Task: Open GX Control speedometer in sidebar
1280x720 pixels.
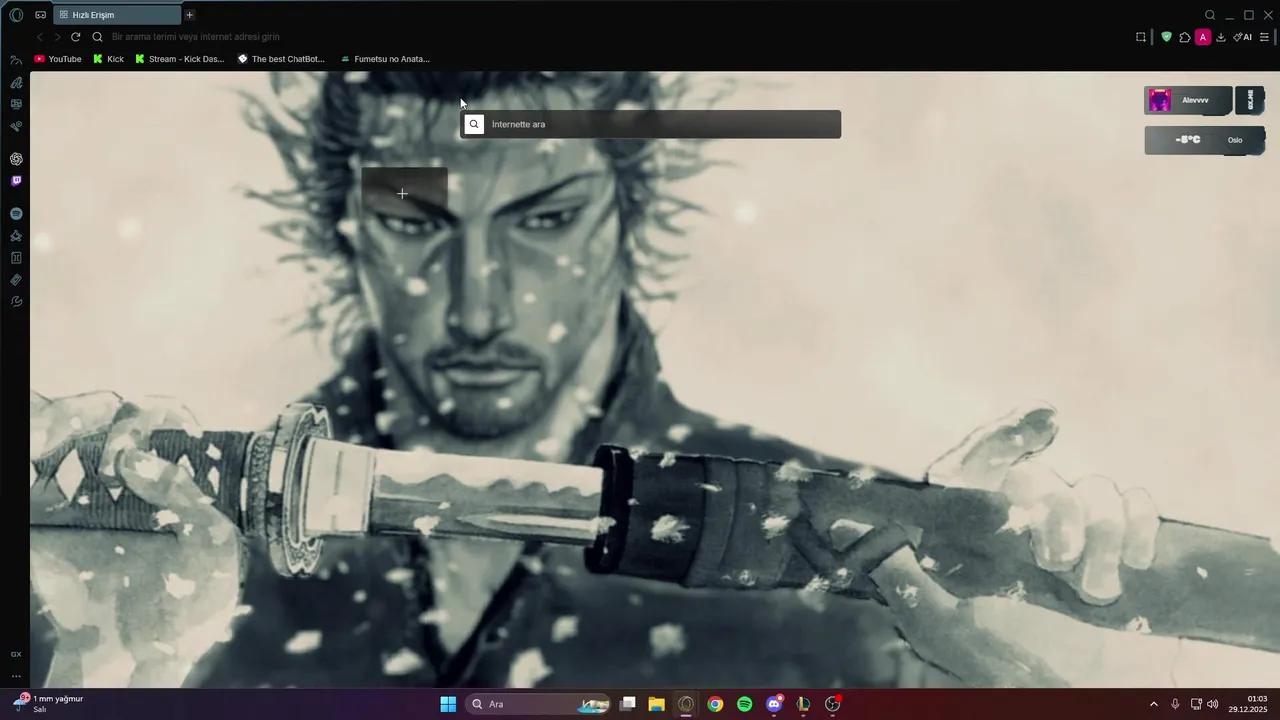Action: pyautogui.click(x=16, y=60)
